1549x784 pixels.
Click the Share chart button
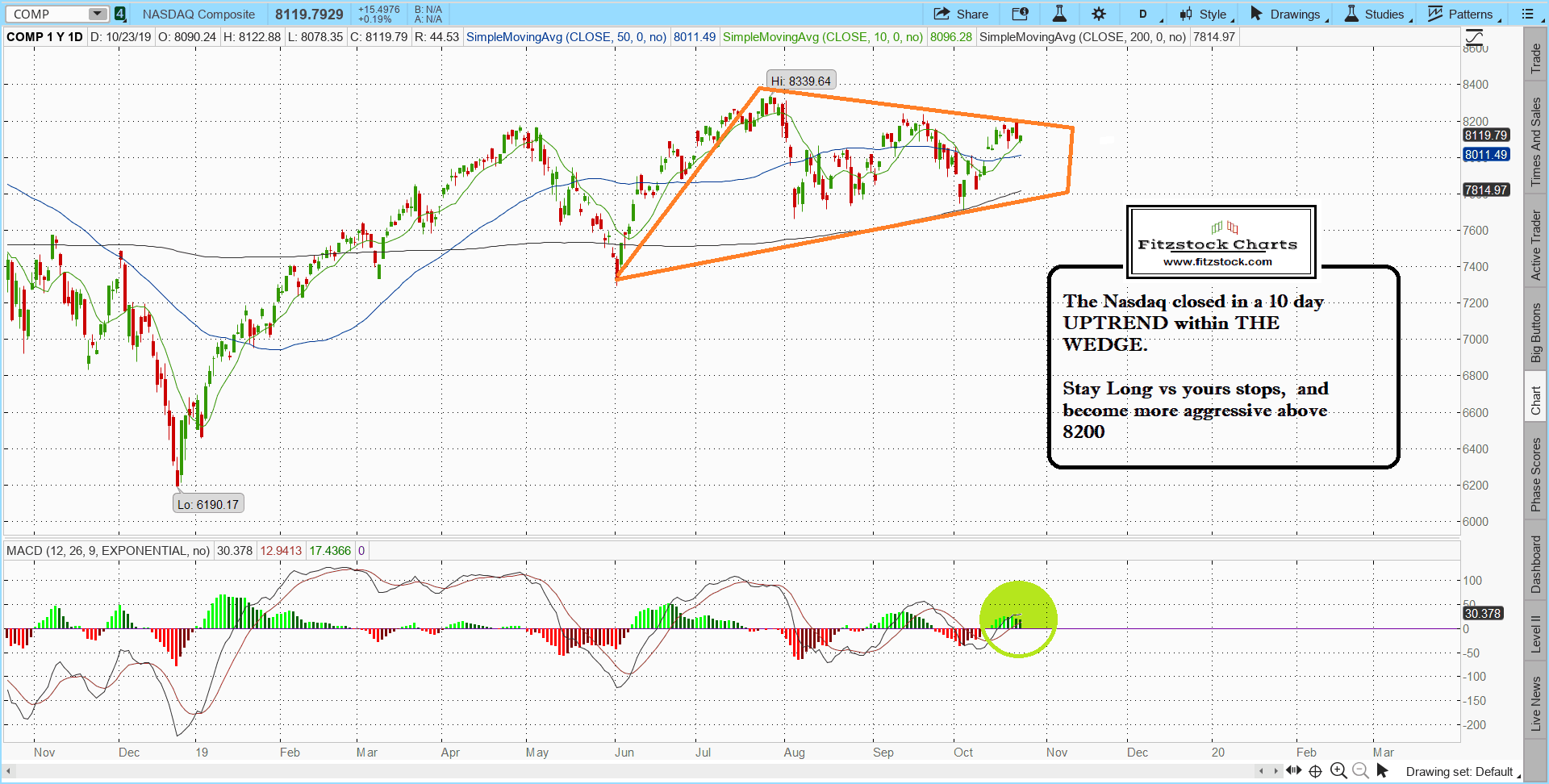961,14
